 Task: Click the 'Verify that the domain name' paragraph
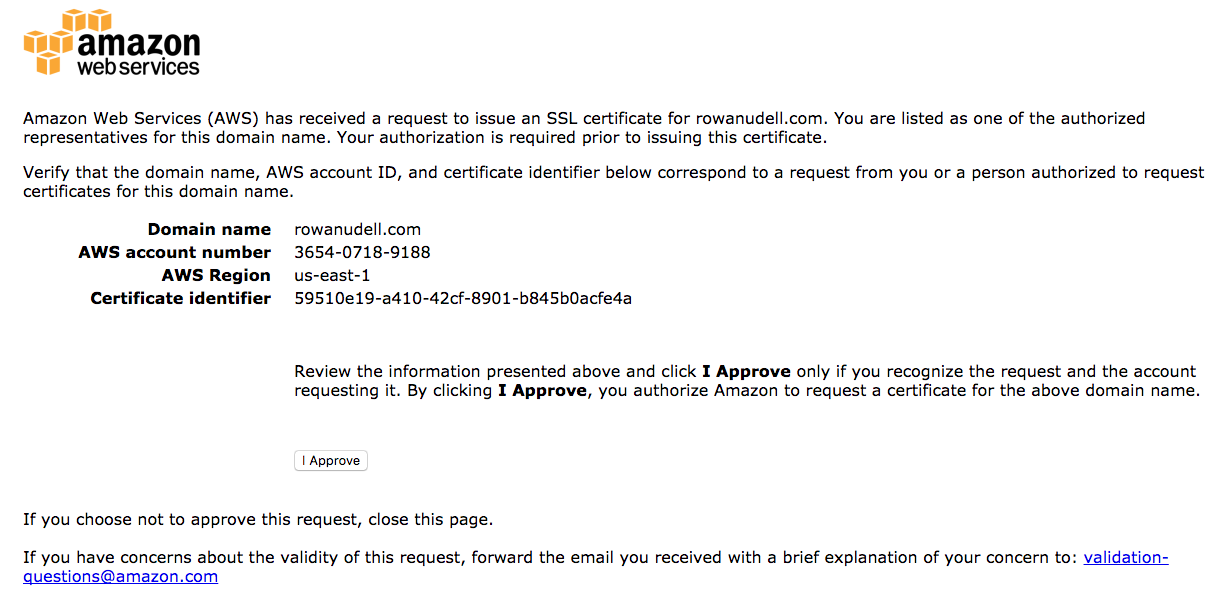point(613,182)
